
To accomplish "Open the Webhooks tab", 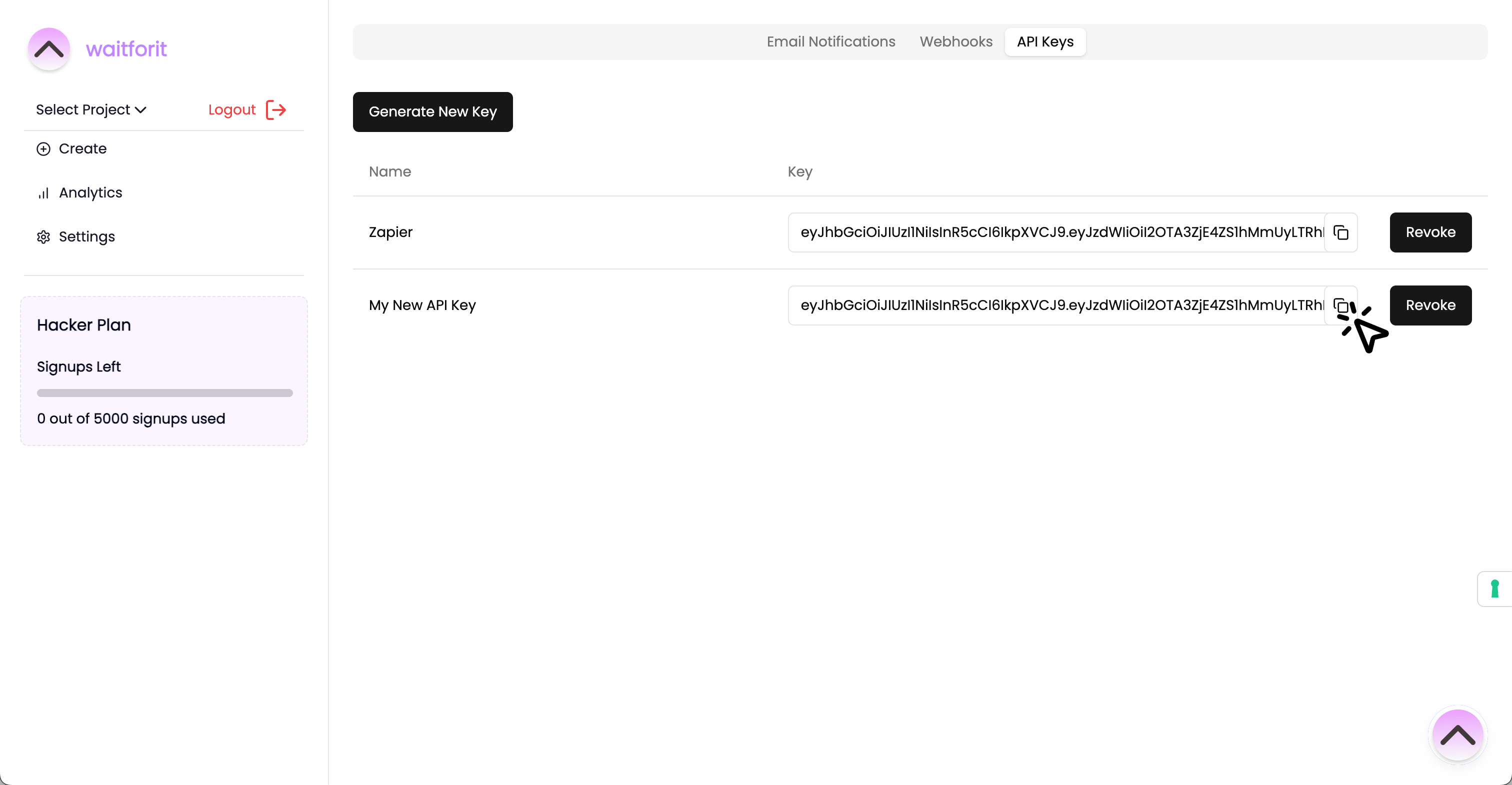I will (955, 41).
